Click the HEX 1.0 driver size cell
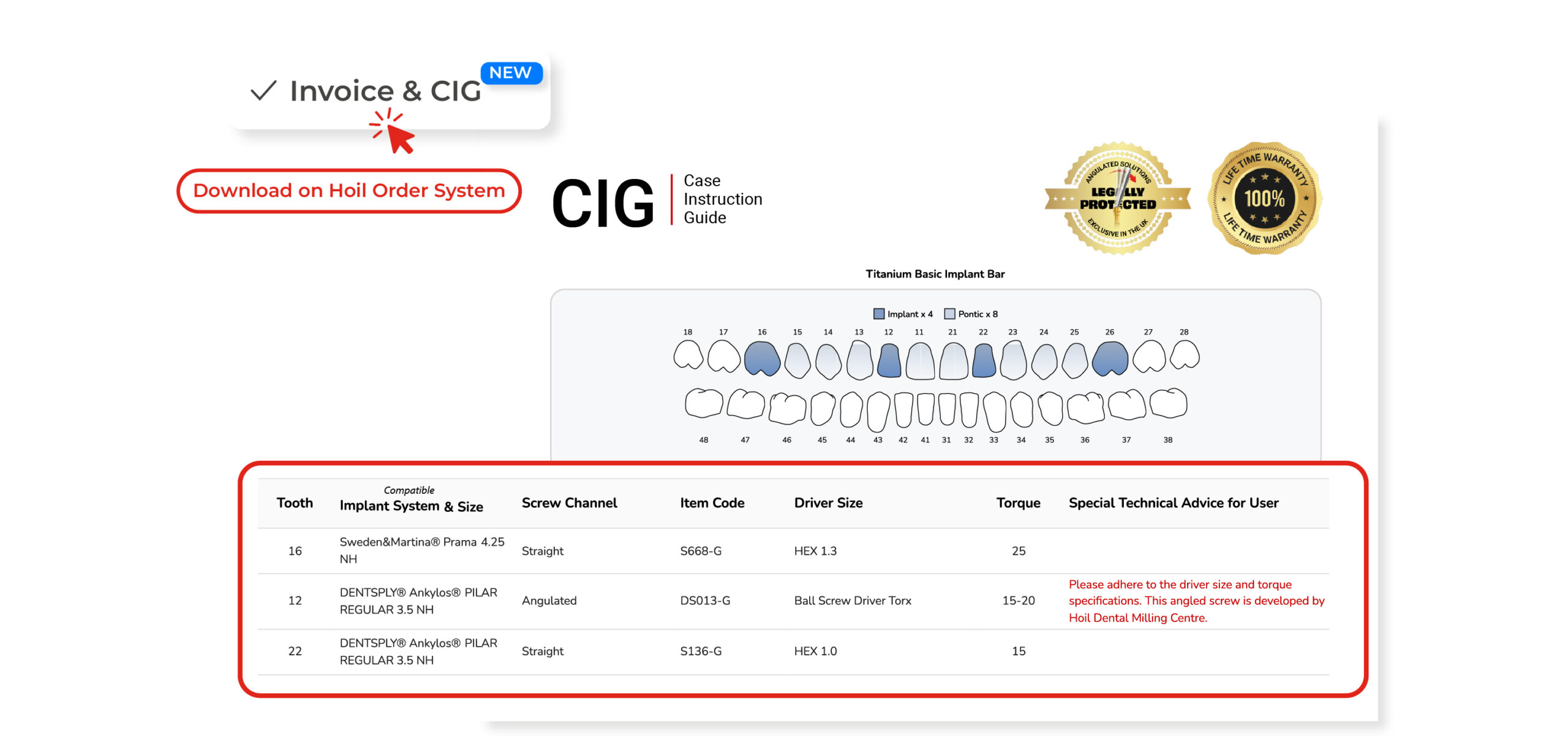 click(x=815, y=651)
